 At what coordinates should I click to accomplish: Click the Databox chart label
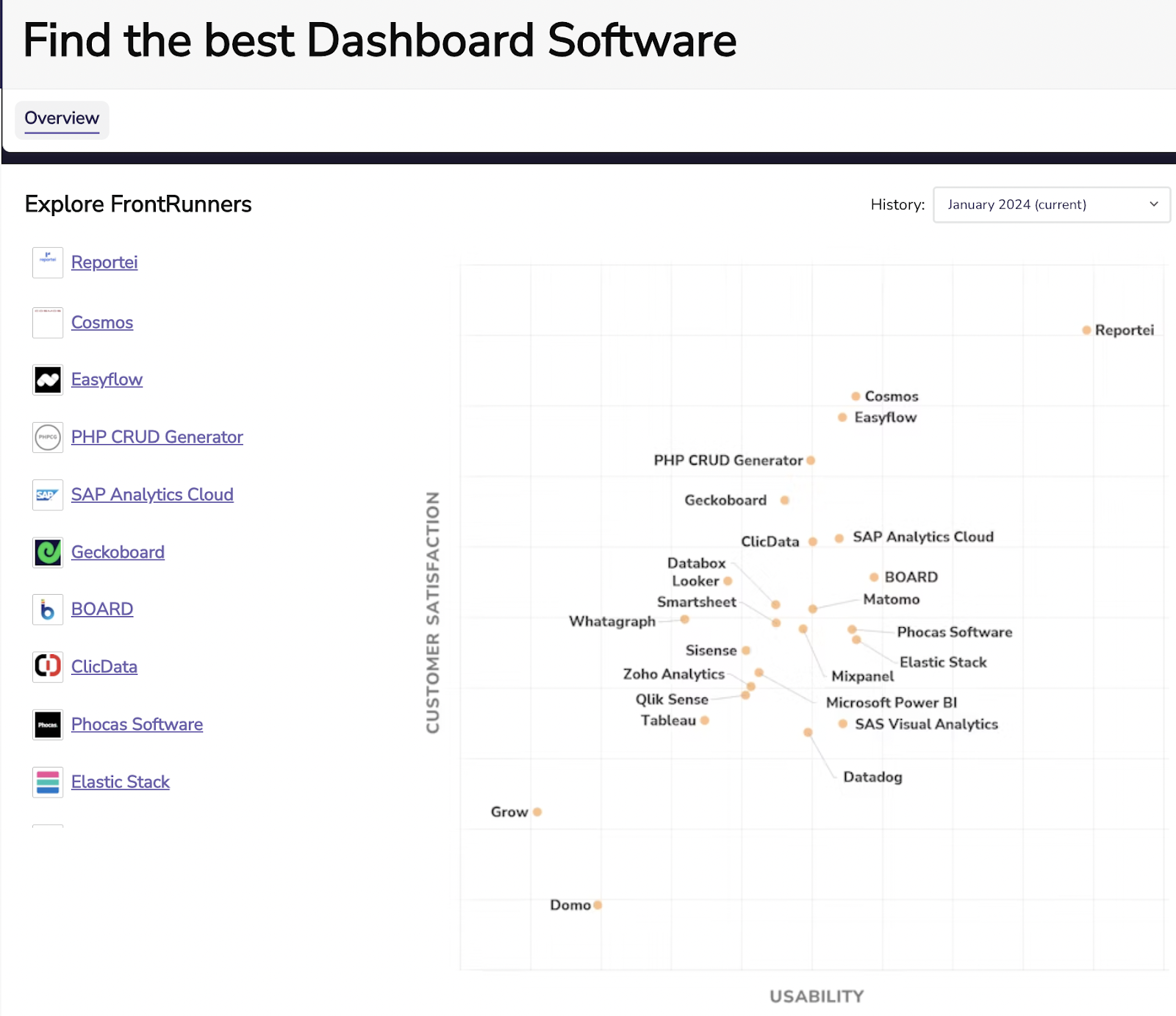pyautogui.click(x=697, y=563)
